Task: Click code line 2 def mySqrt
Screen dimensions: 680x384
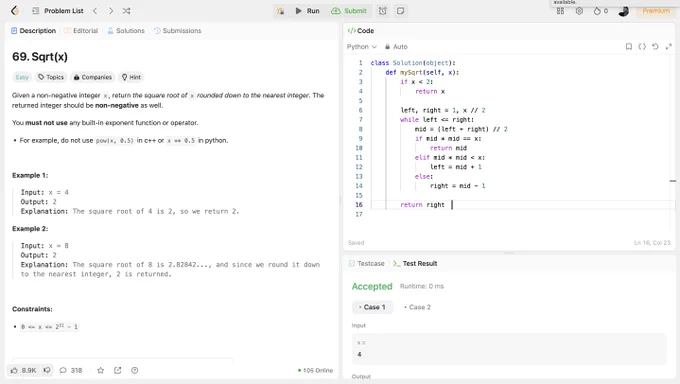Action: coord(422,72)
